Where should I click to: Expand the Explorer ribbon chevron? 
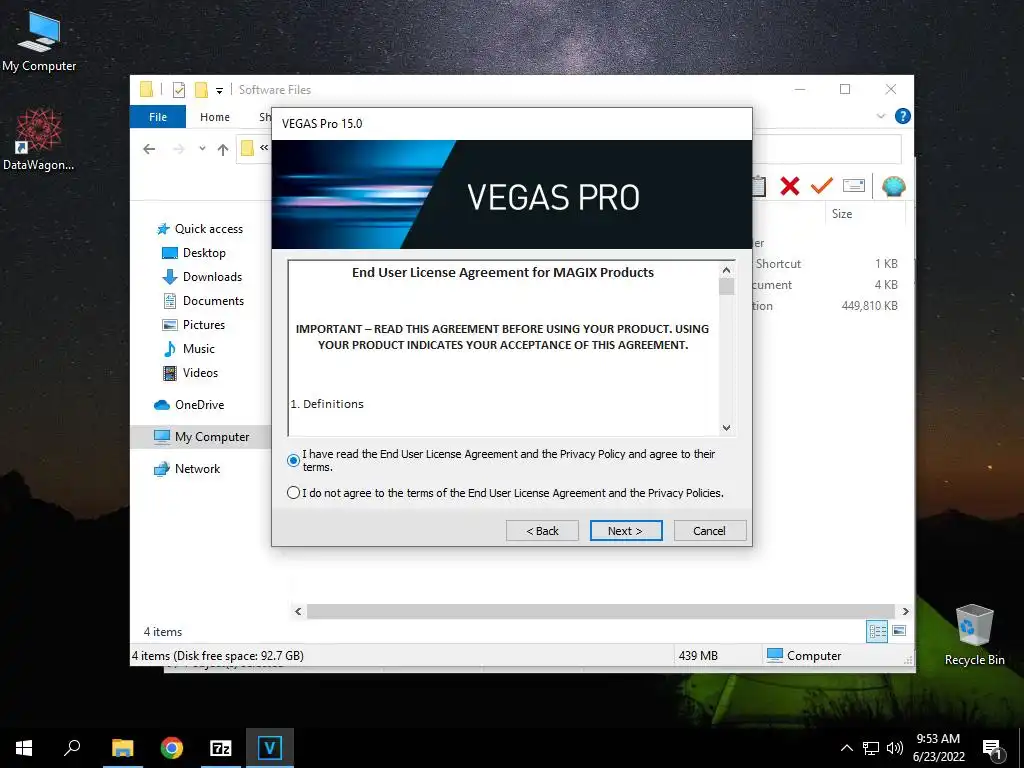pyautogui.click(x=880, y=116)
